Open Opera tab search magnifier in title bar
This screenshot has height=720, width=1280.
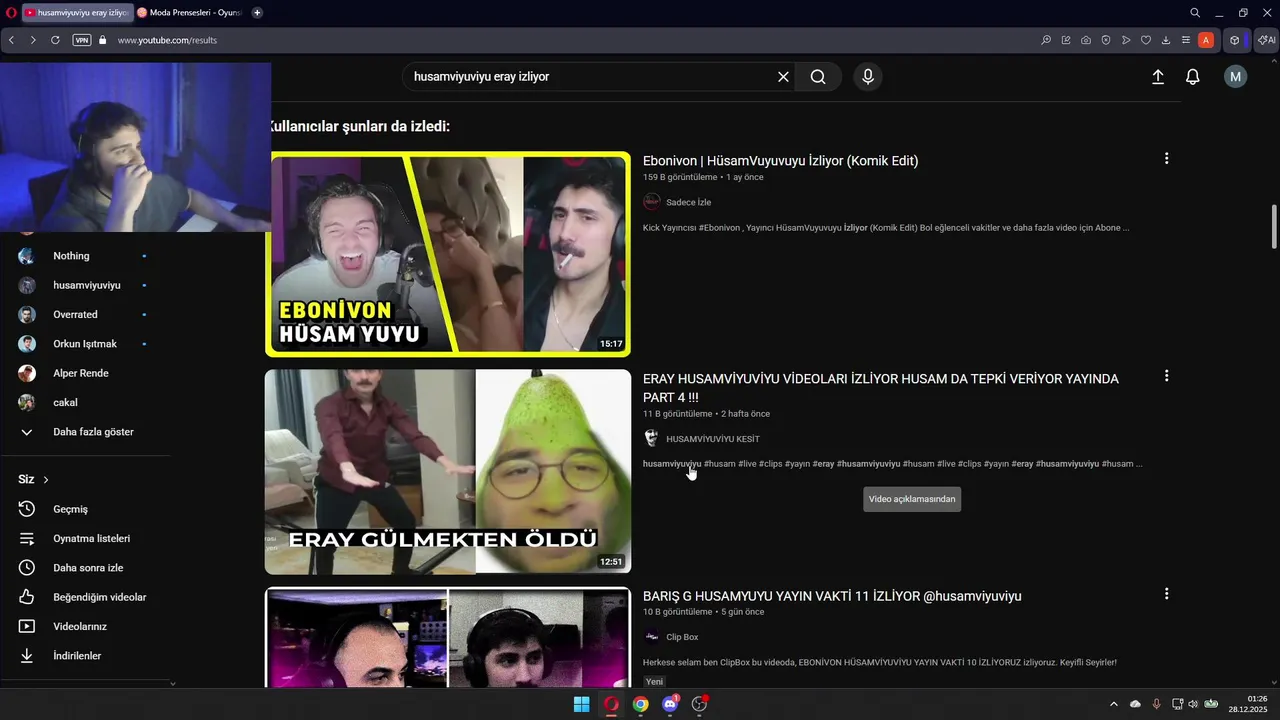pos(1195,13)
